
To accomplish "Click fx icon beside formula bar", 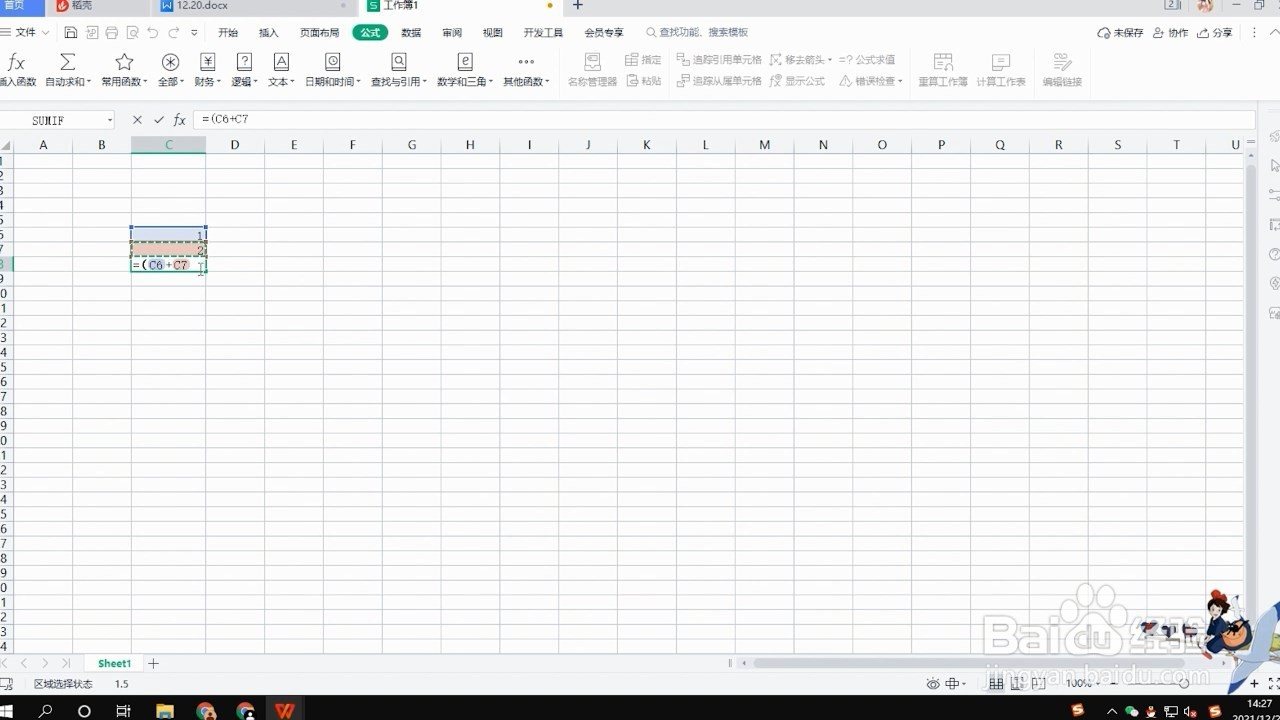I will (x=180, y=120).
